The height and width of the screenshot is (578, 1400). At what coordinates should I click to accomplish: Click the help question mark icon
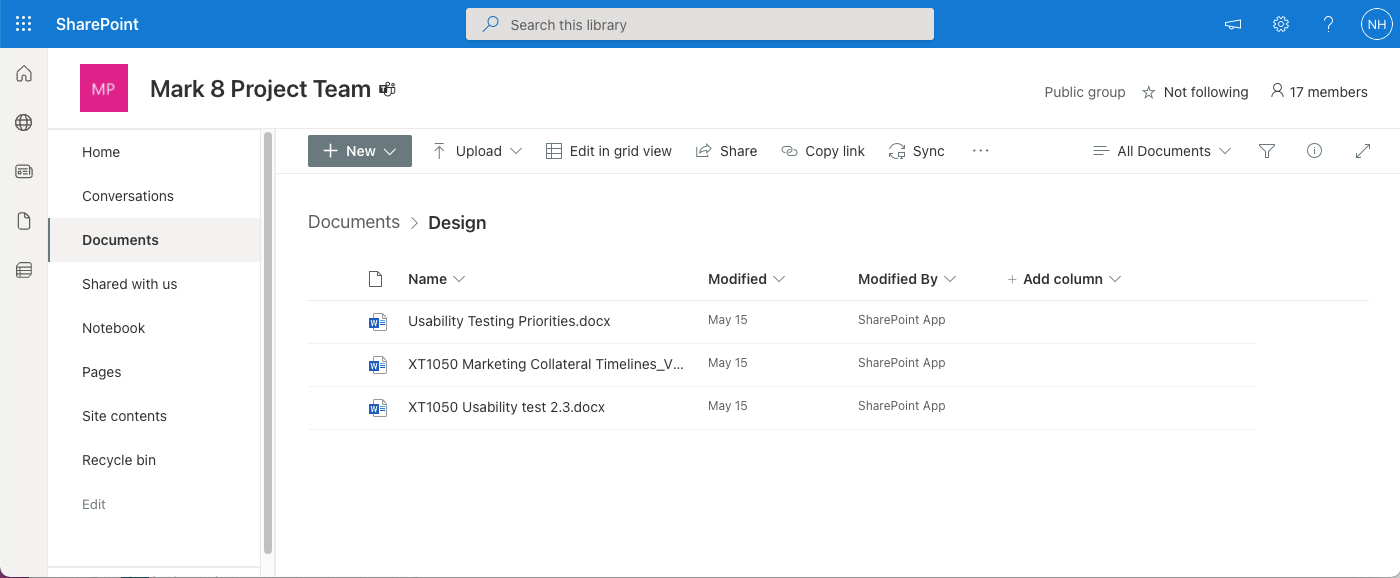(1329, 24)
